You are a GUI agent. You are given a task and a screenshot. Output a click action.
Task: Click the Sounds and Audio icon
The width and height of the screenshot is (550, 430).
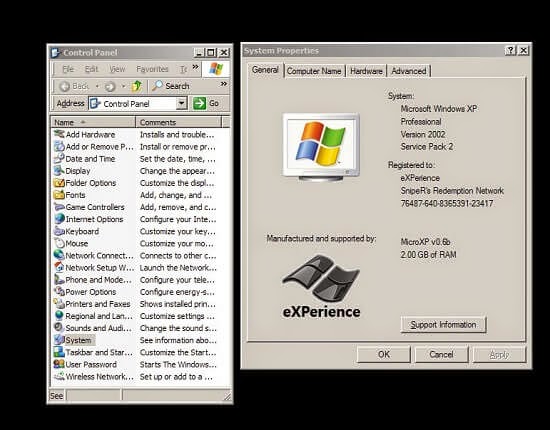pyautogui.click(x=59, y=328)
